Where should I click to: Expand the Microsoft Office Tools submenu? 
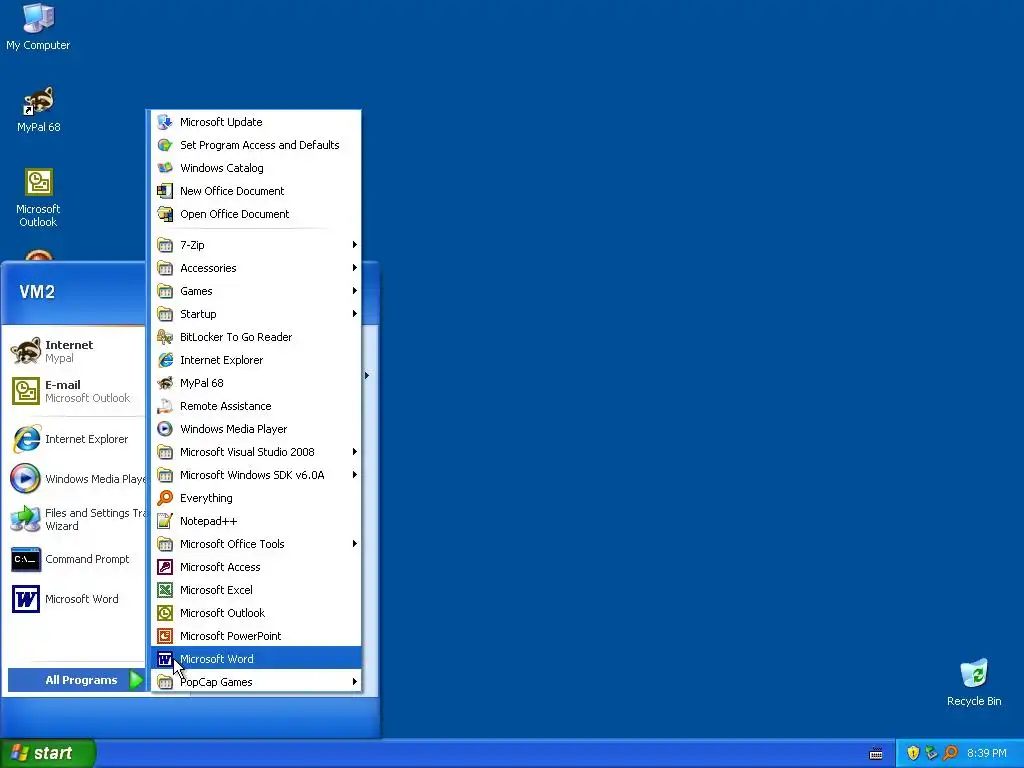[256, 544]
